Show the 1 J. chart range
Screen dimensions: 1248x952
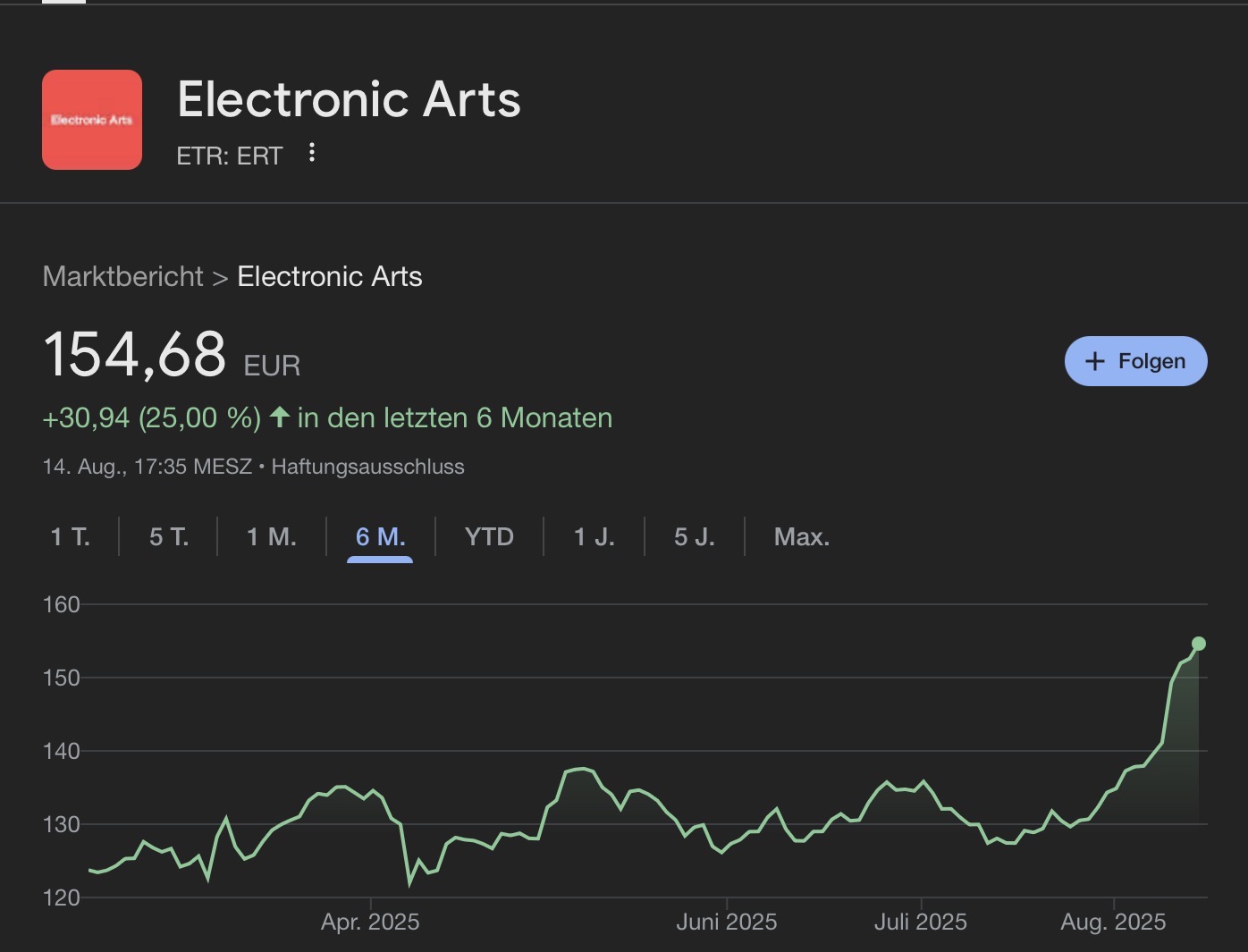pos(594,536)
